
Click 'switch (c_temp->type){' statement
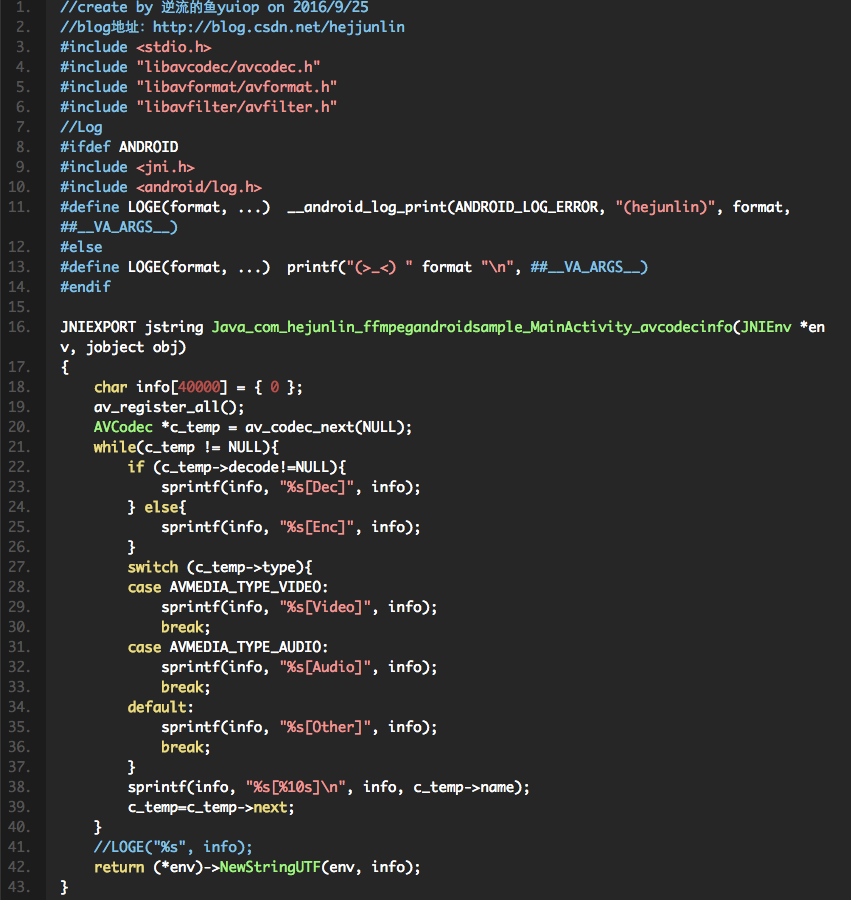(x=220, y=567)
